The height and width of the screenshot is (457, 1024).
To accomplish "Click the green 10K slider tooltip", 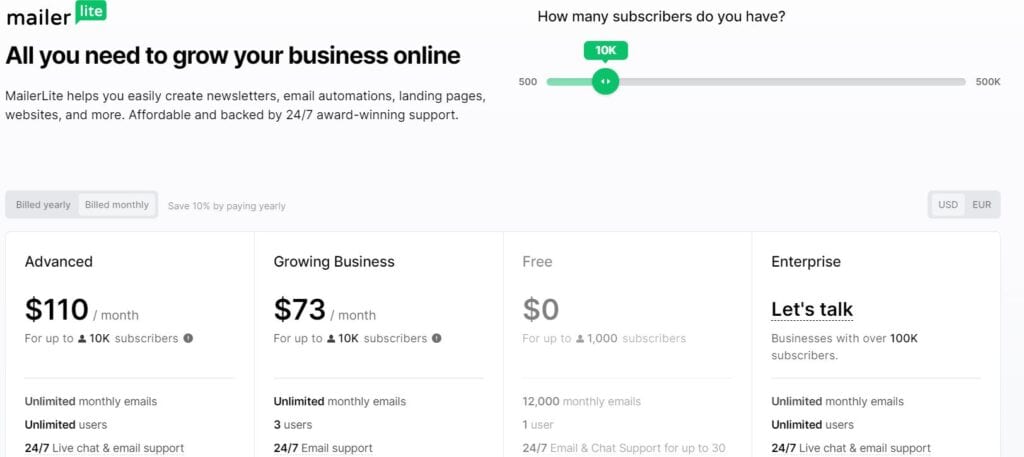I will point(605,51).
